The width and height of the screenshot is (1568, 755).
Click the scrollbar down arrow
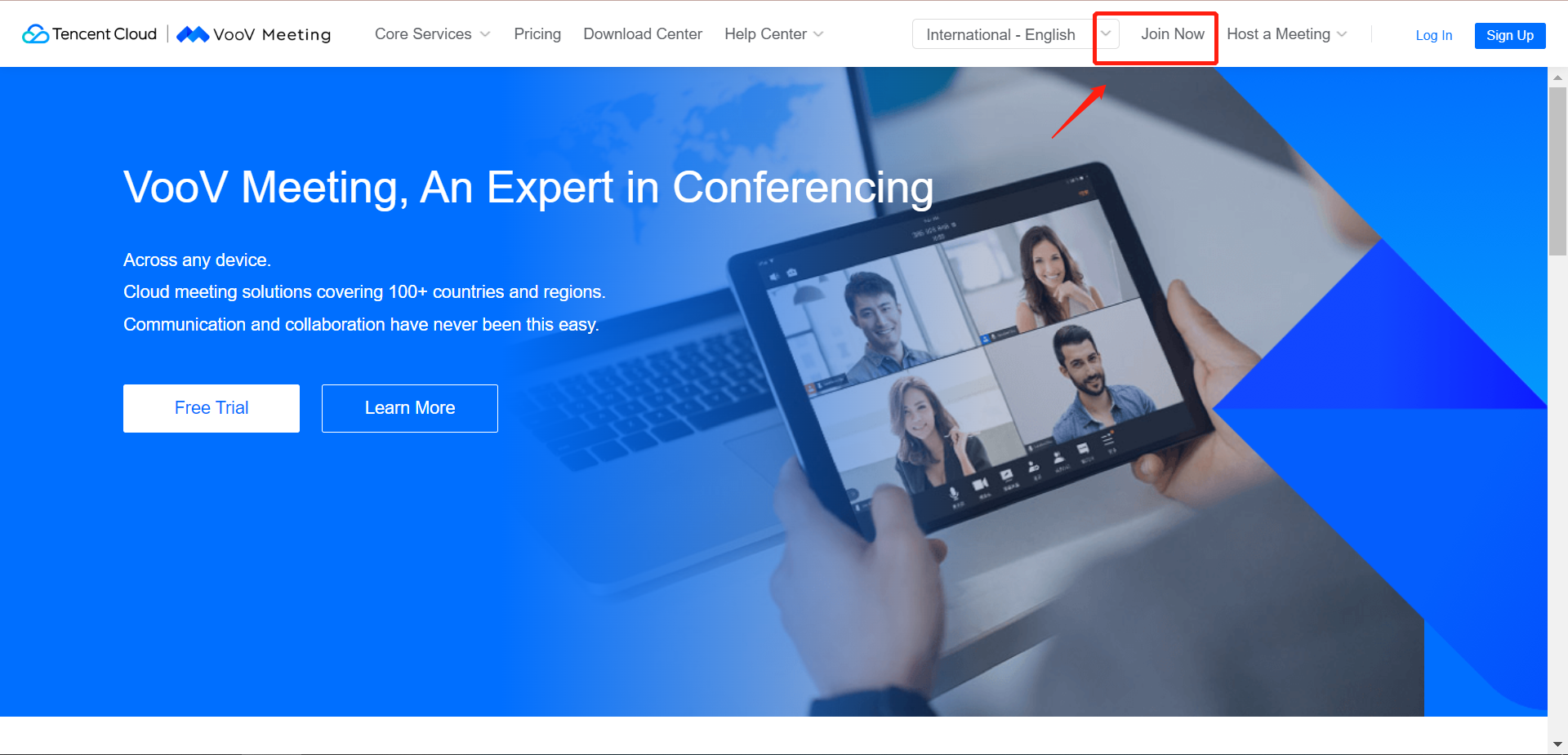[1557, 744]
